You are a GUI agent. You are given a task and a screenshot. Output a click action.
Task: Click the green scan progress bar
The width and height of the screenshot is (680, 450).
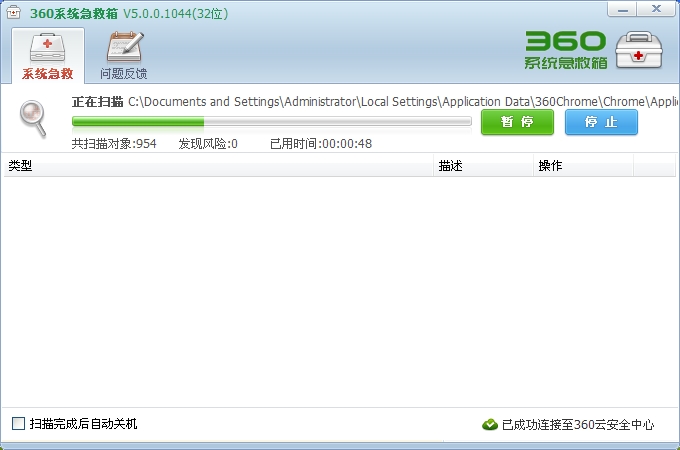(x=271, y=122)
